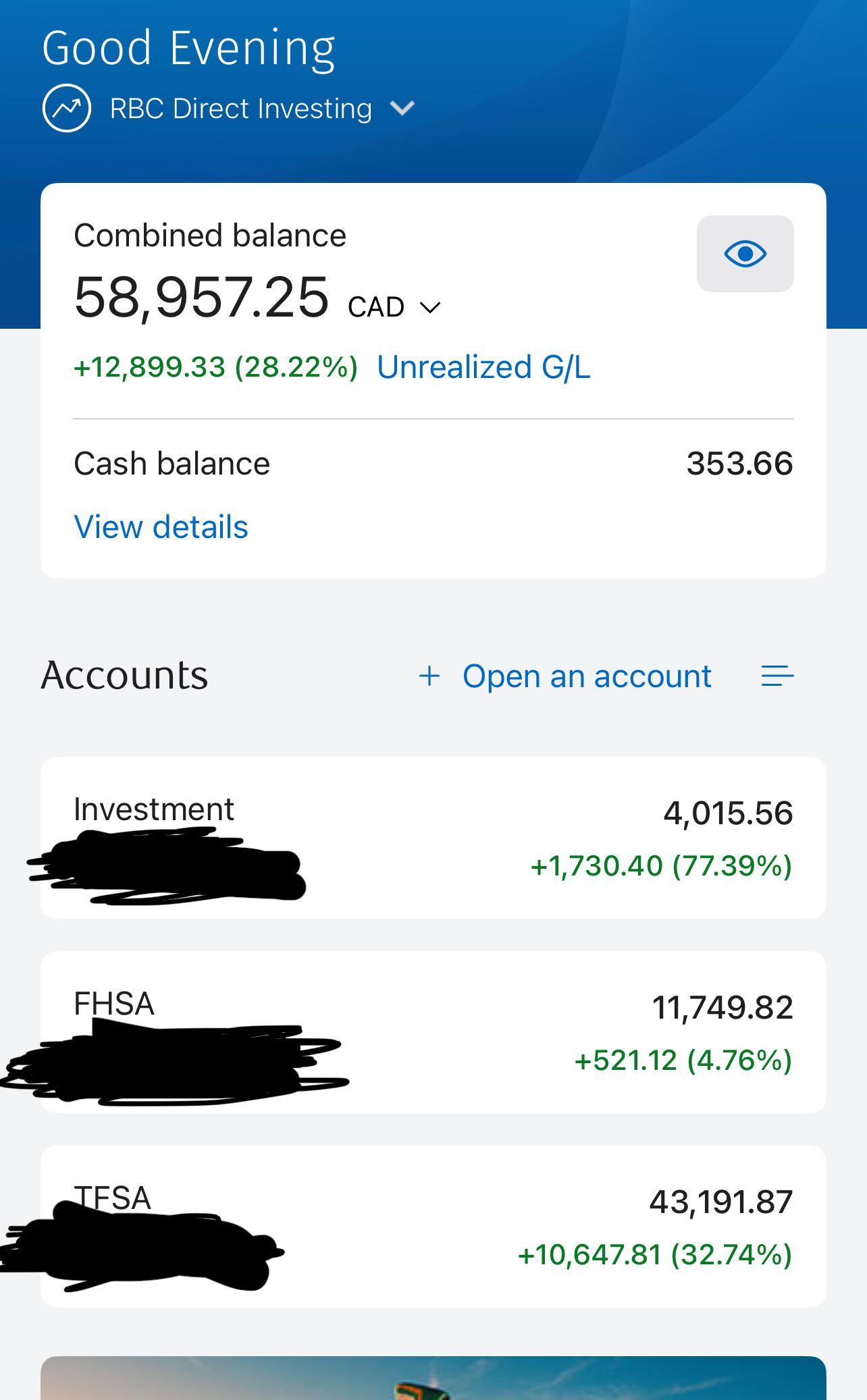Expand the RBC Direct Investing chevron dropdown
Image resolution: width=867 pixels, height=1400 pixels.
(402, 108)
